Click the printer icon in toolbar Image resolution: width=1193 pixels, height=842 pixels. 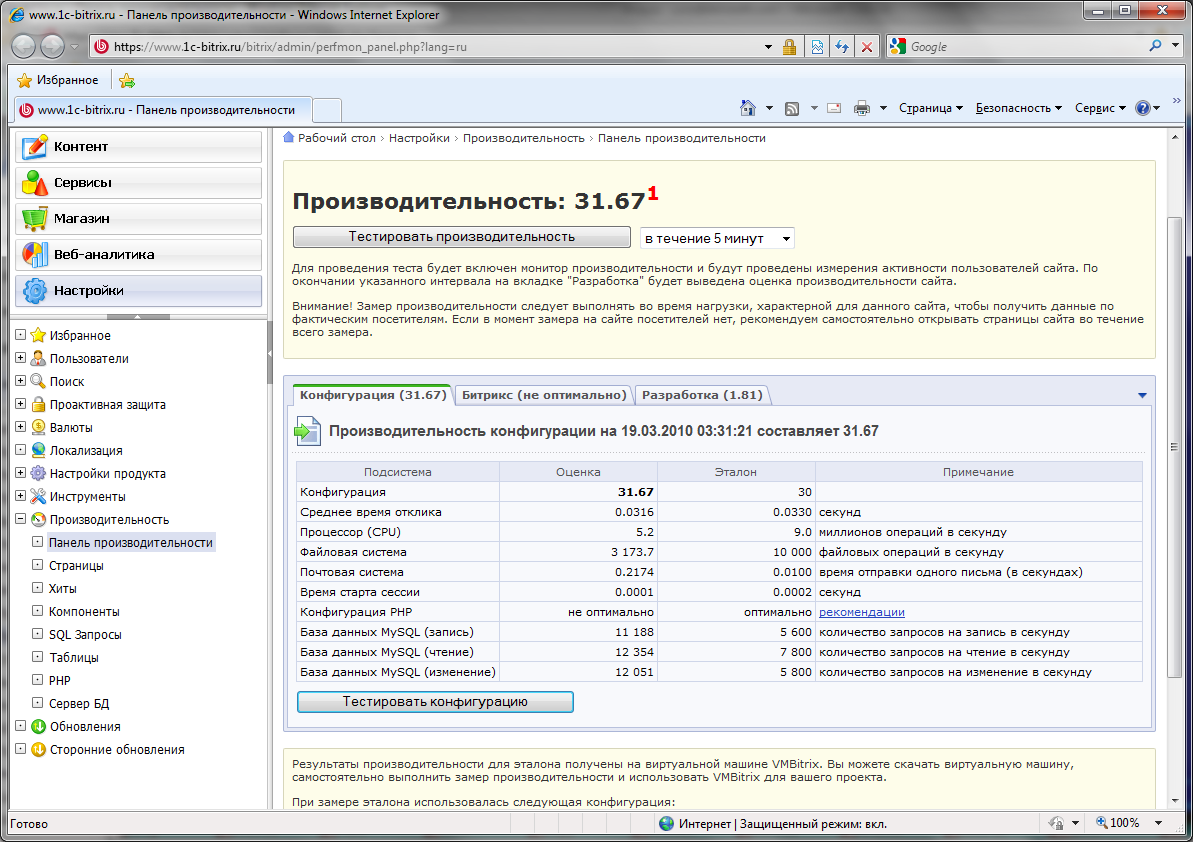click(862, 108)
